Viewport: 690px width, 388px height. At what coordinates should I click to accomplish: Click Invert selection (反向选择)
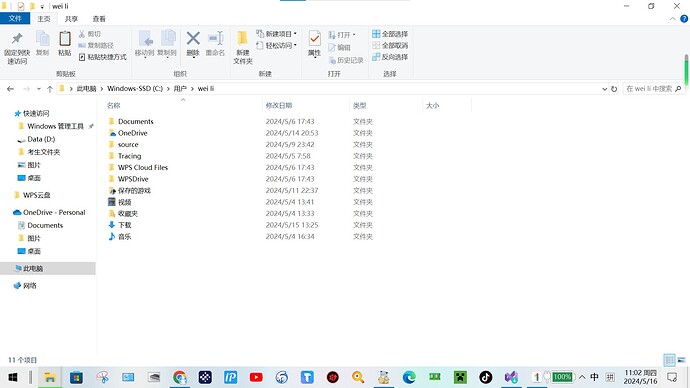pyautogui.click(x=390, y=57)
